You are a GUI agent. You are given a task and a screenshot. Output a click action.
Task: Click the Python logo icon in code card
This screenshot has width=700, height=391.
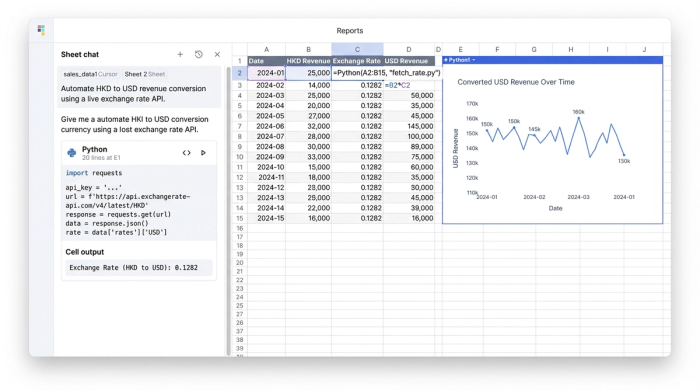[71, 153]
